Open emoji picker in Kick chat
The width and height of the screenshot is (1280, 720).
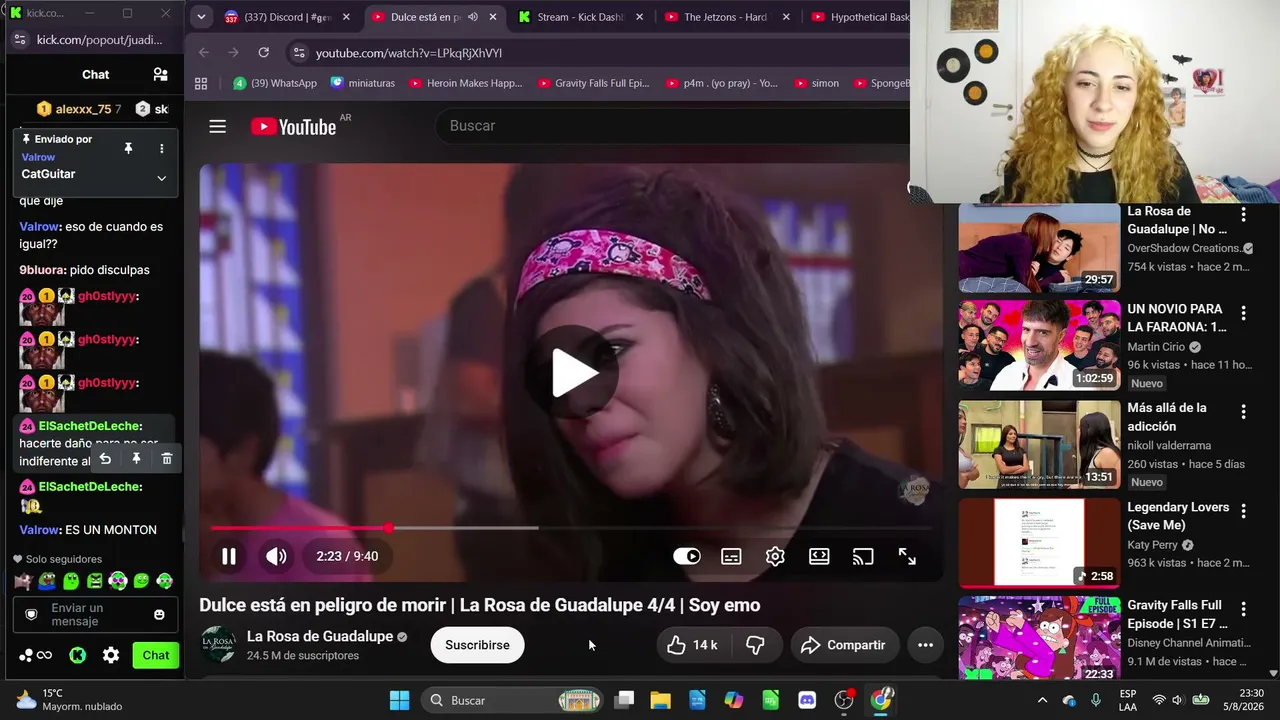point(159,614)
